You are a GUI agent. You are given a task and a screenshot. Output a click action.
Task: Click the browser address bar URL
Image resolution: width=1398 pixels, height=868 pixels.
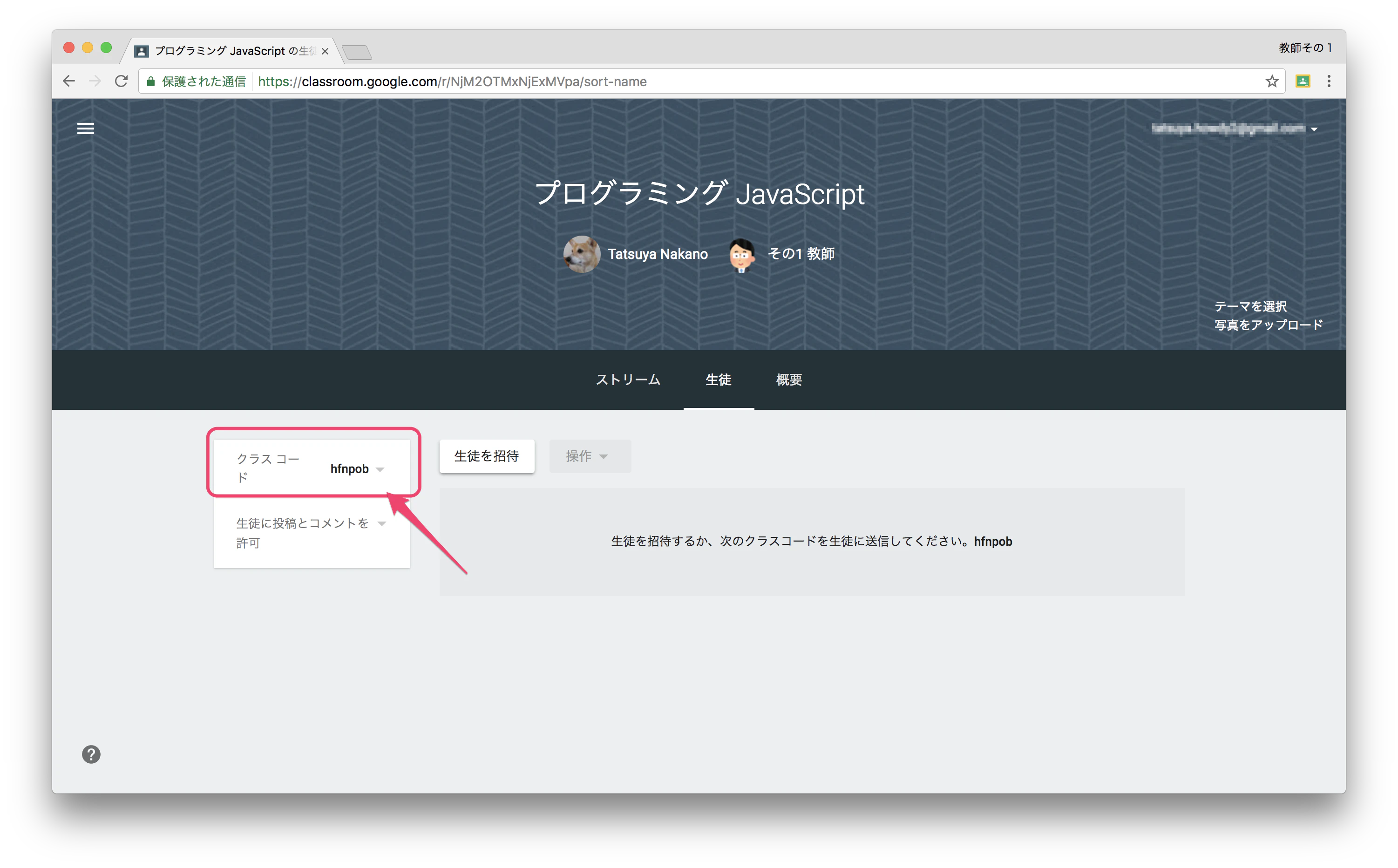pyautogui.click(x=452, y=81)
